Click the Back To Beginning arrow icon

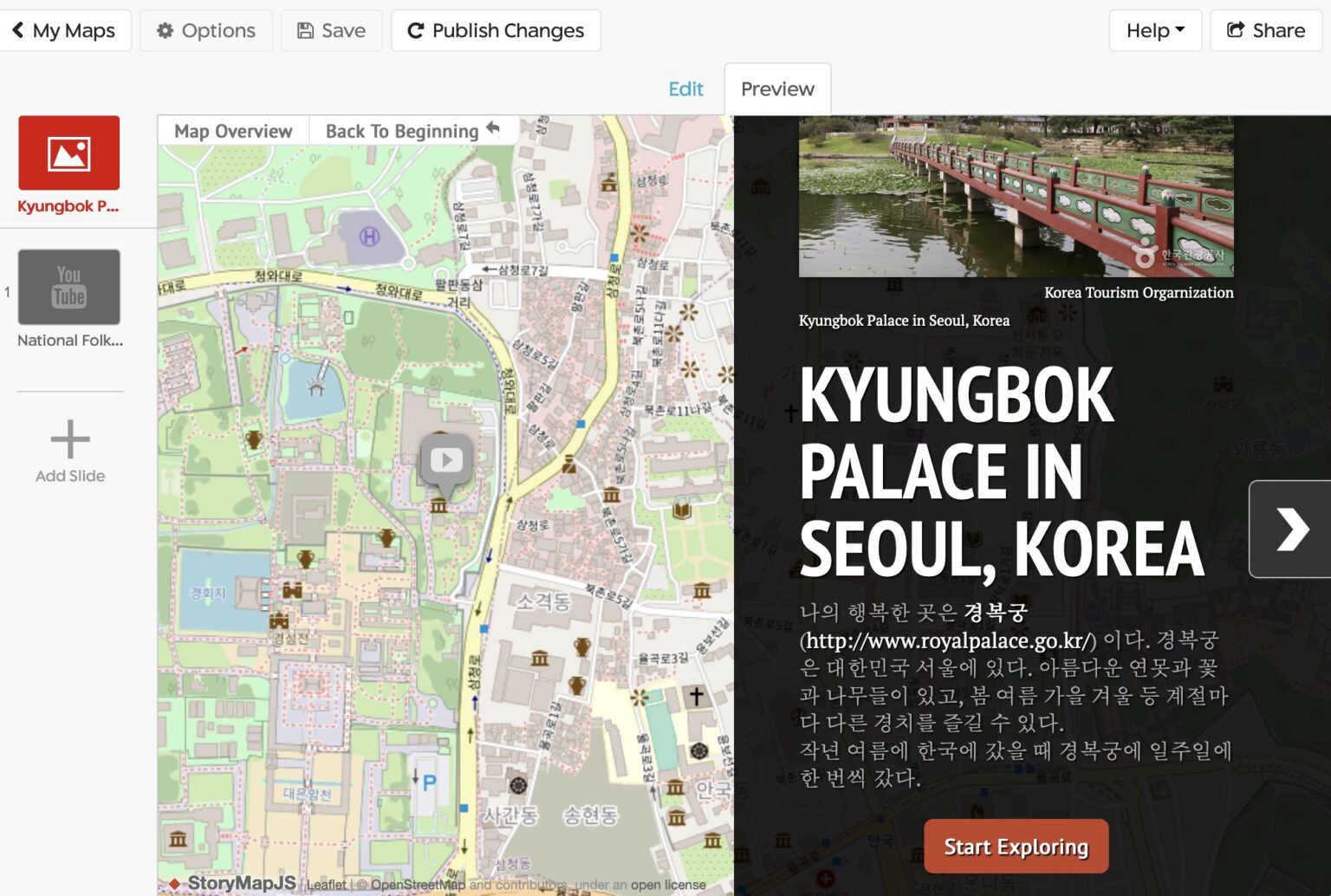[492, 127]
